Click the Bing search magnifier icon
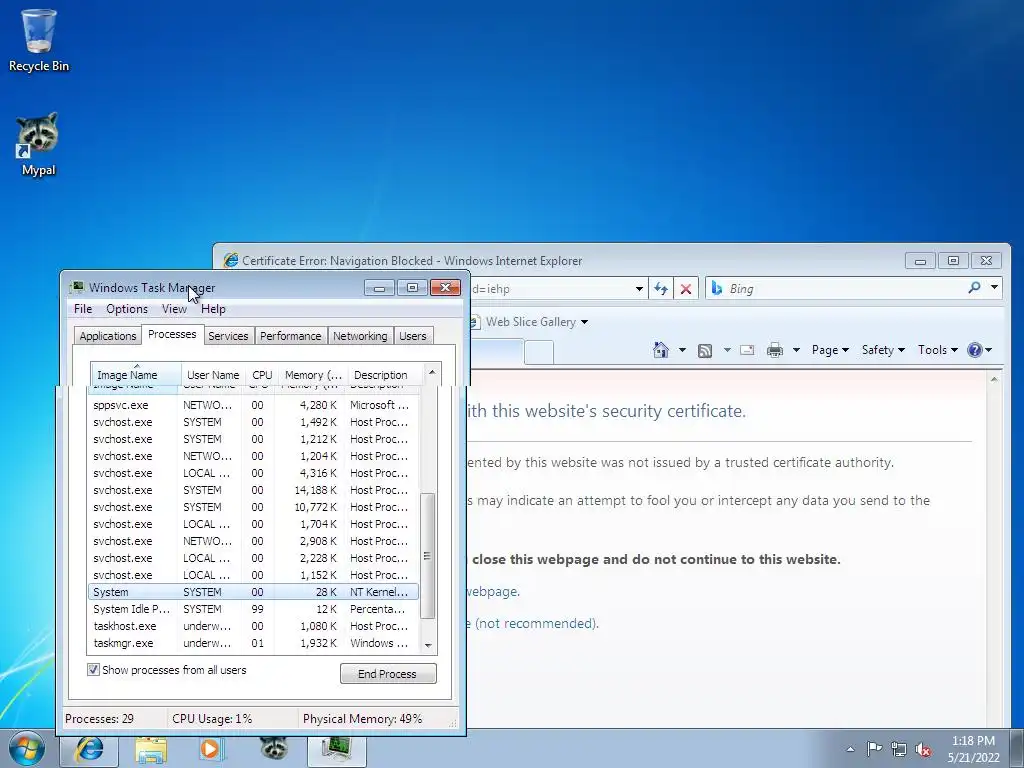1024x768 pixels. click(x=974, y=287)
